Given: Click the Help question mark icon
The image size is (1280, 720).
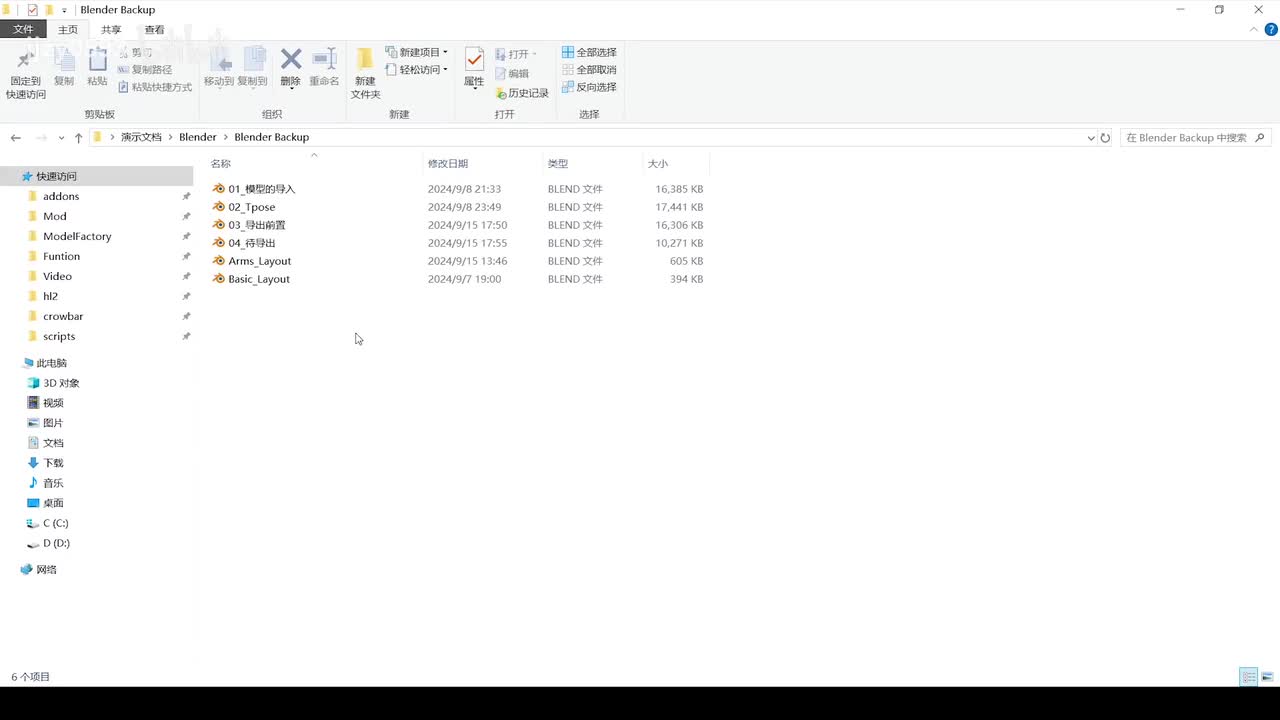Looking at the screenshot, I should [x=1271, y=30].
